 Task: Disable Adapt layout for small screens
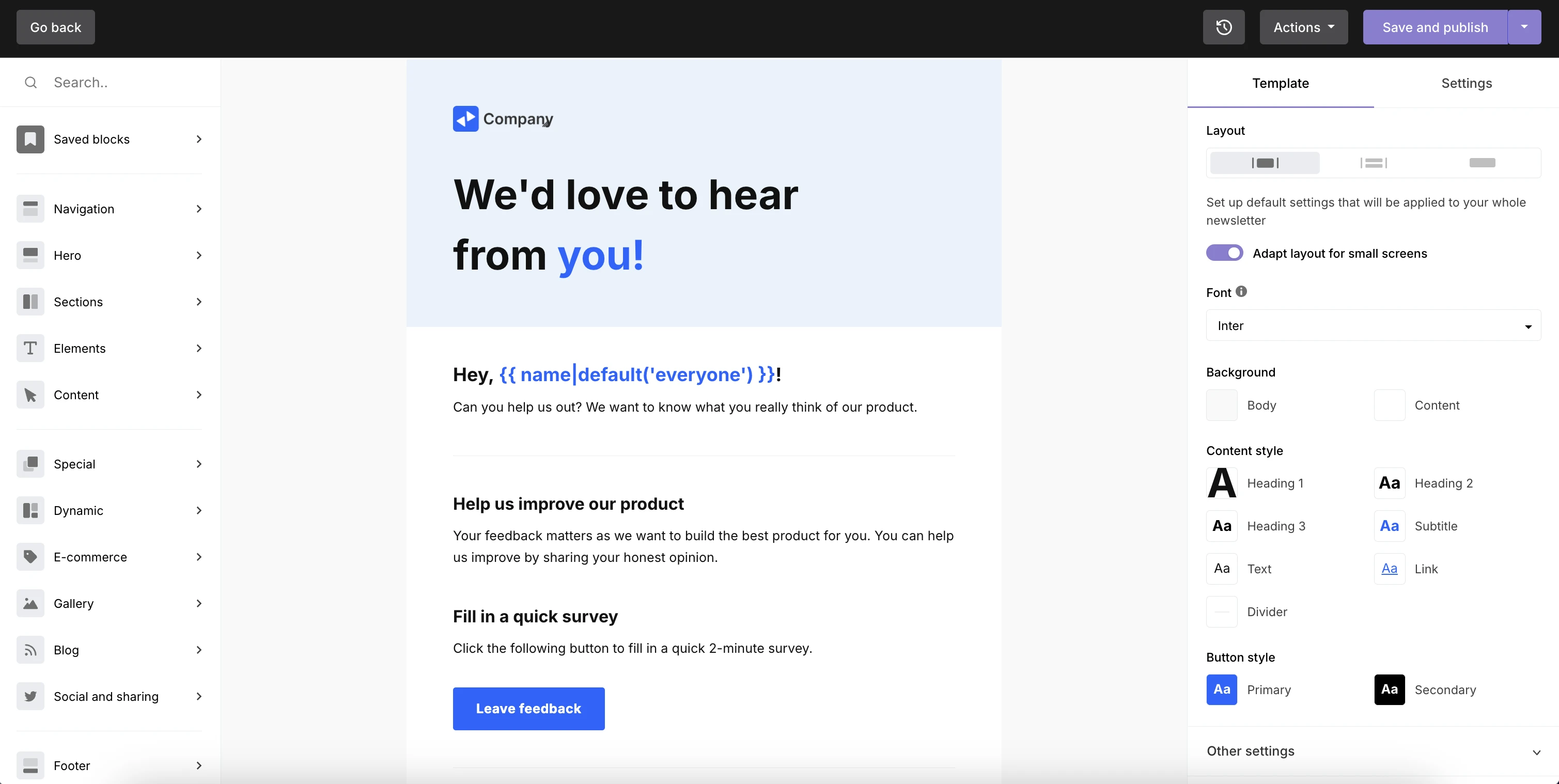point(1224,253)
